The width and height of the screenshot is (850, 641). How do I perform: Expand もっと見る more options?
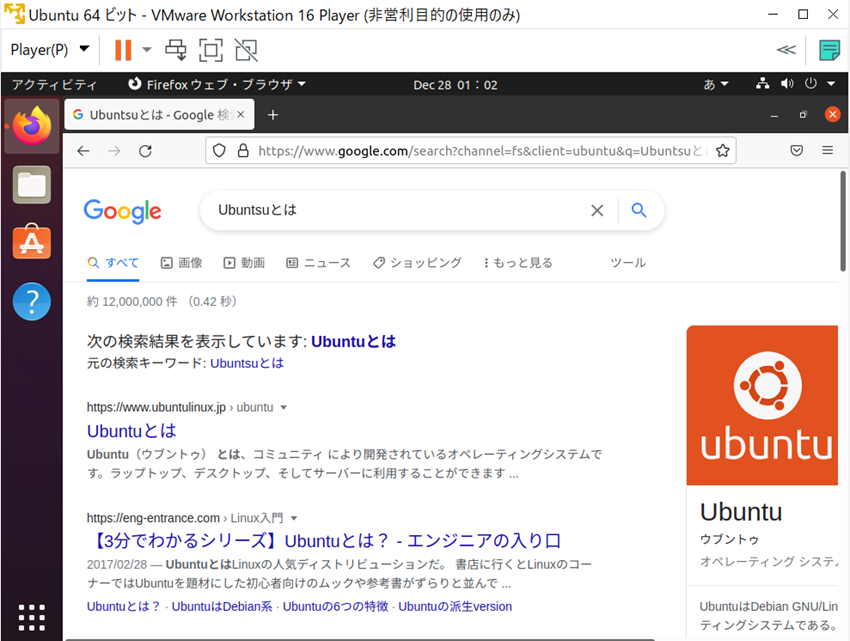point(518,263)
